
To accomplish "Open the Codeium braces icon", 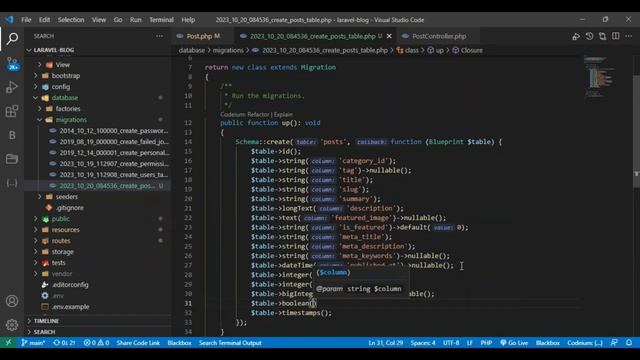I will [x=12, y=183].
